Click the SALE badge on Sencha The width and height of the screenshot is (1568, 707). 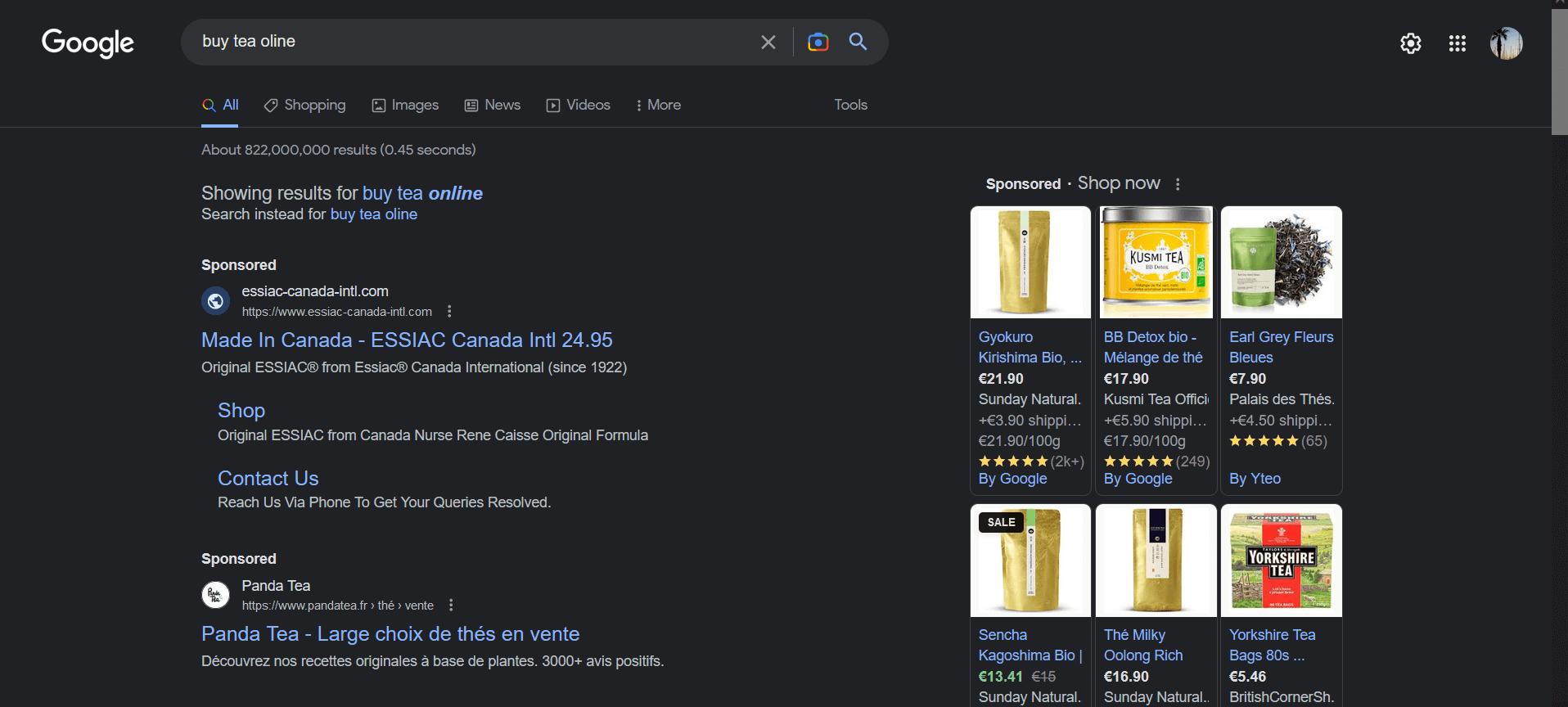1001,522
